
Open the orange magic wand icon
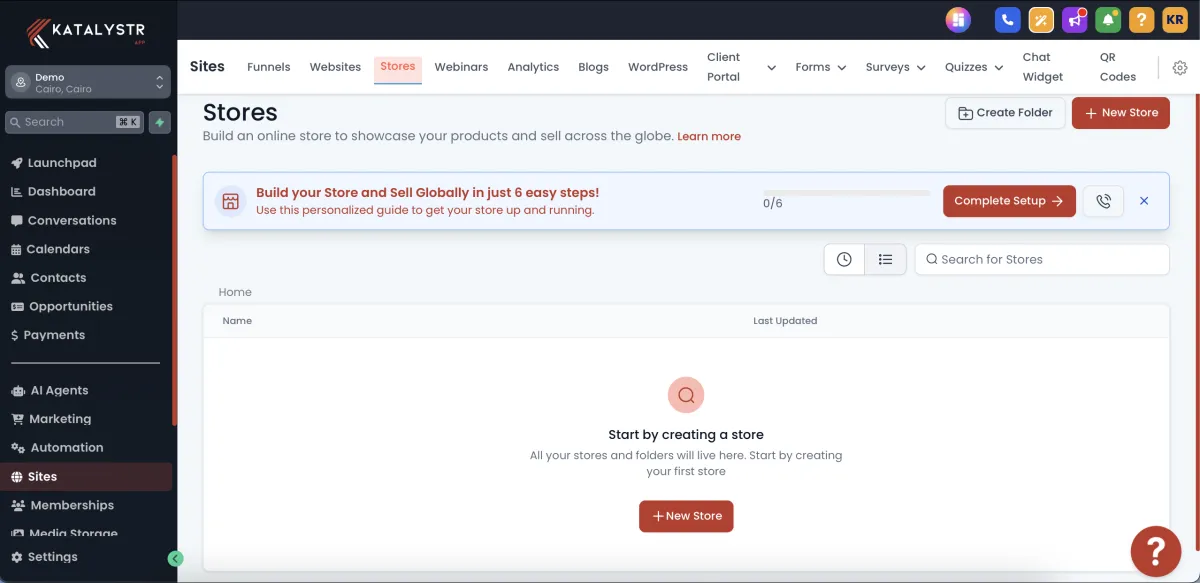pyautogui.click(x=1041, y=19)
